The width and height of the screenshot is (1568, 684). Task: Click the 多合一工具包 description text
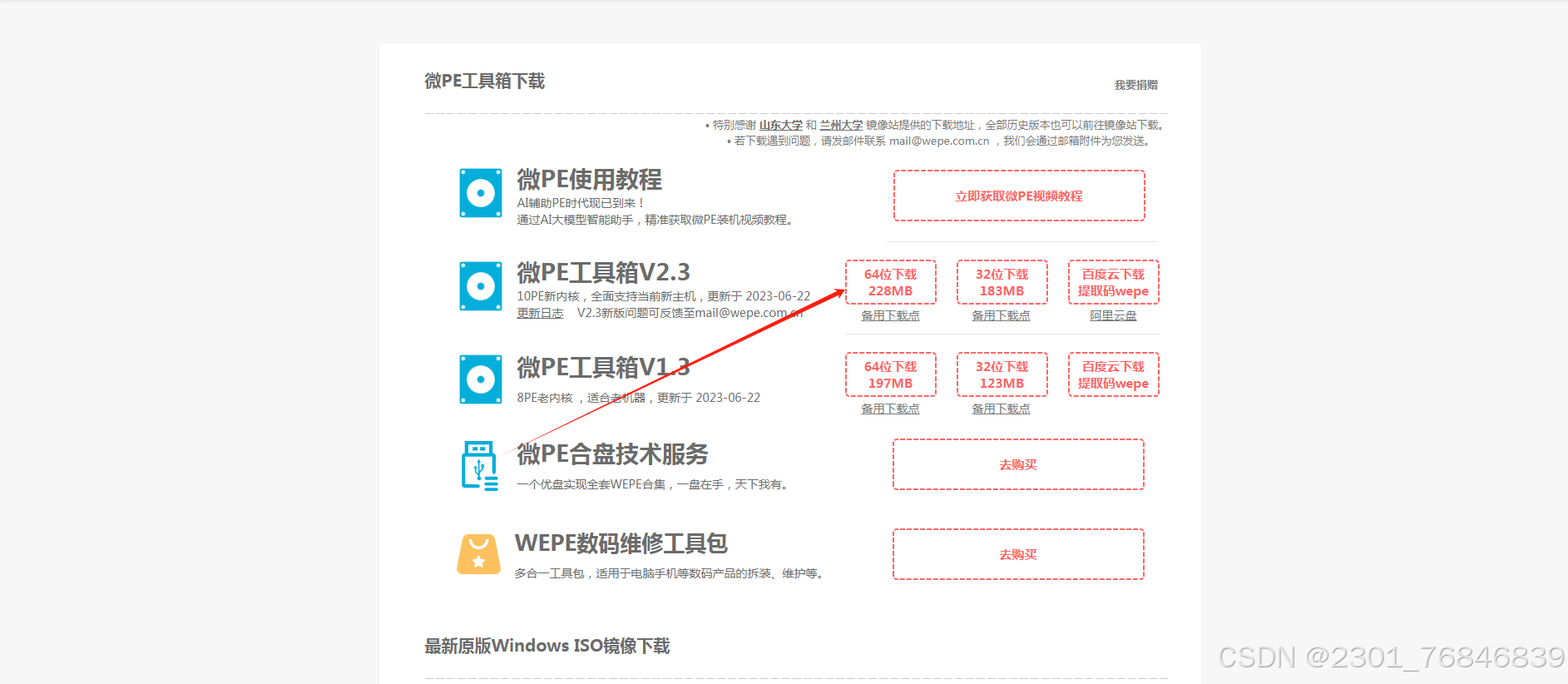coord(670,573)
